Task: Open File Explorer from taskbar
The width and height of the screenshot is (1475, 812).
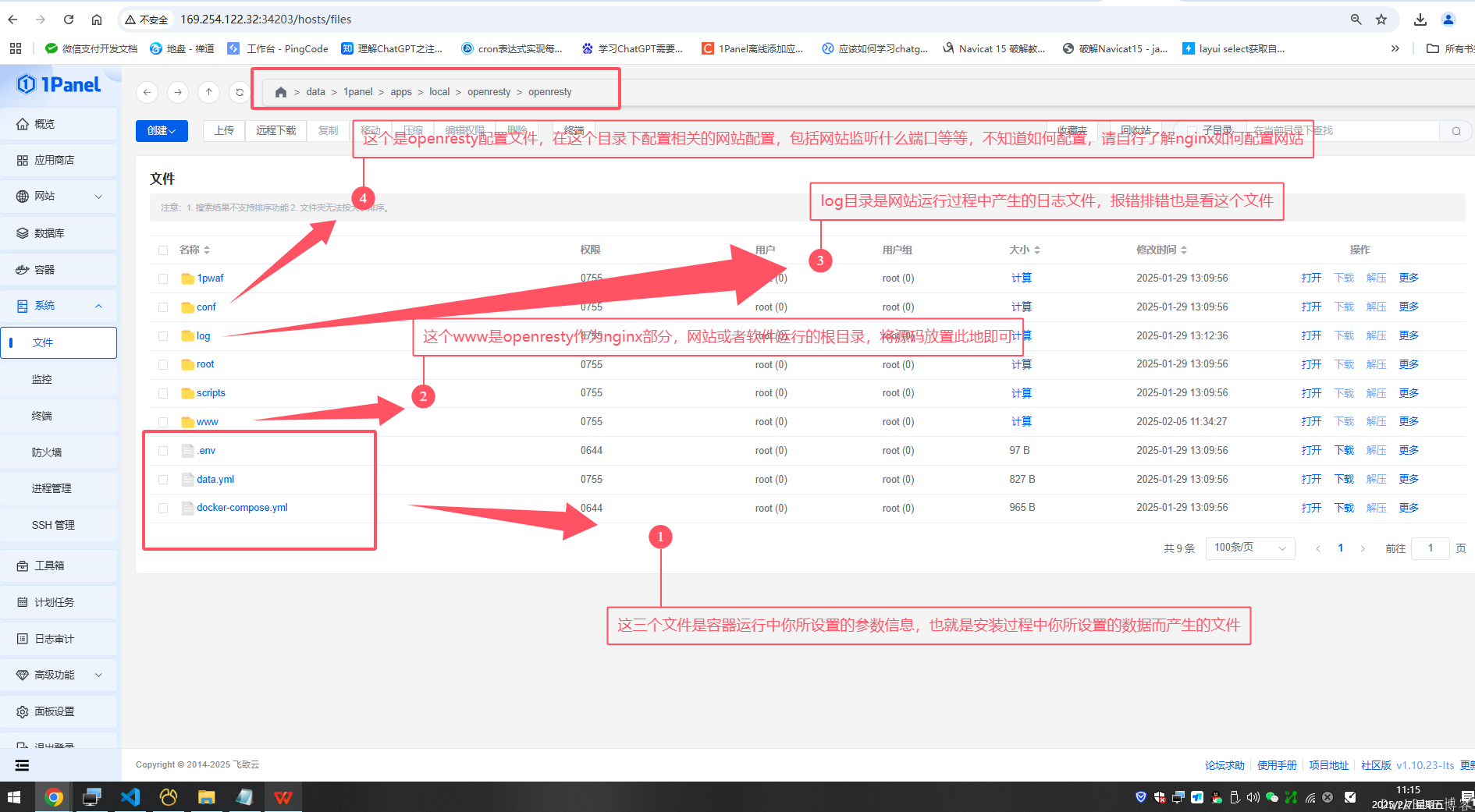Action: (x=207, y=797)
